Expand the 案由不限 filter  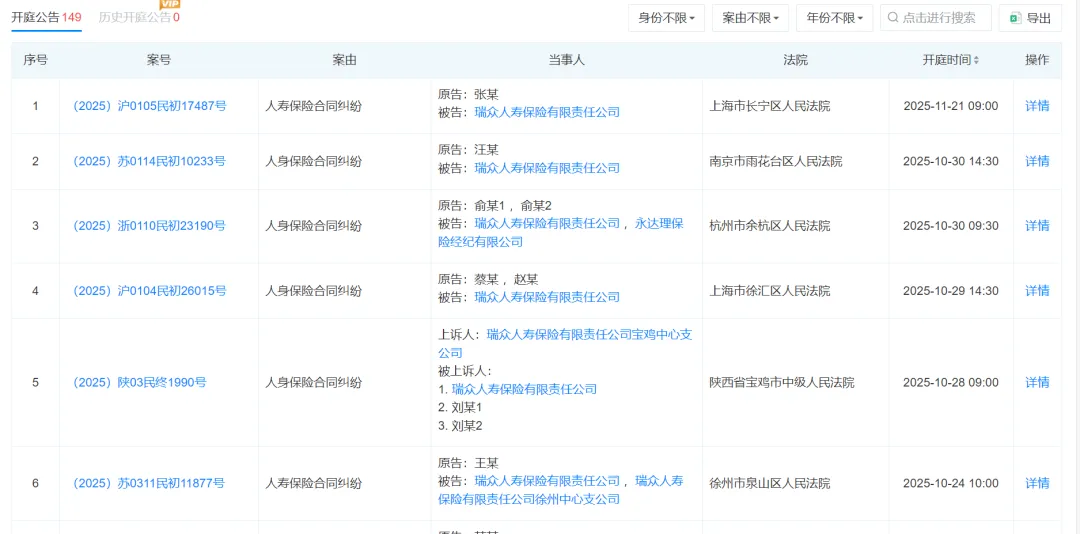coord(751,18)
